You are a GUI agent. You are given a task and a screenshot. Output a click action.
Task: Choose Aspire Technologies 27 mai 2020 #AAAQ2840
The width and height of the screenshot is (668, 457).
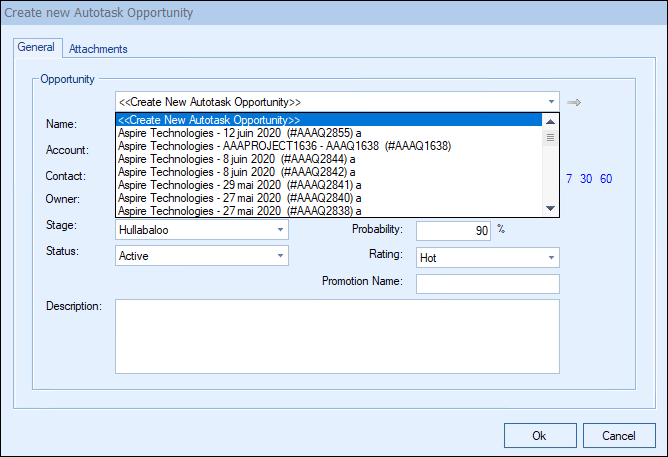coord(329,198)
